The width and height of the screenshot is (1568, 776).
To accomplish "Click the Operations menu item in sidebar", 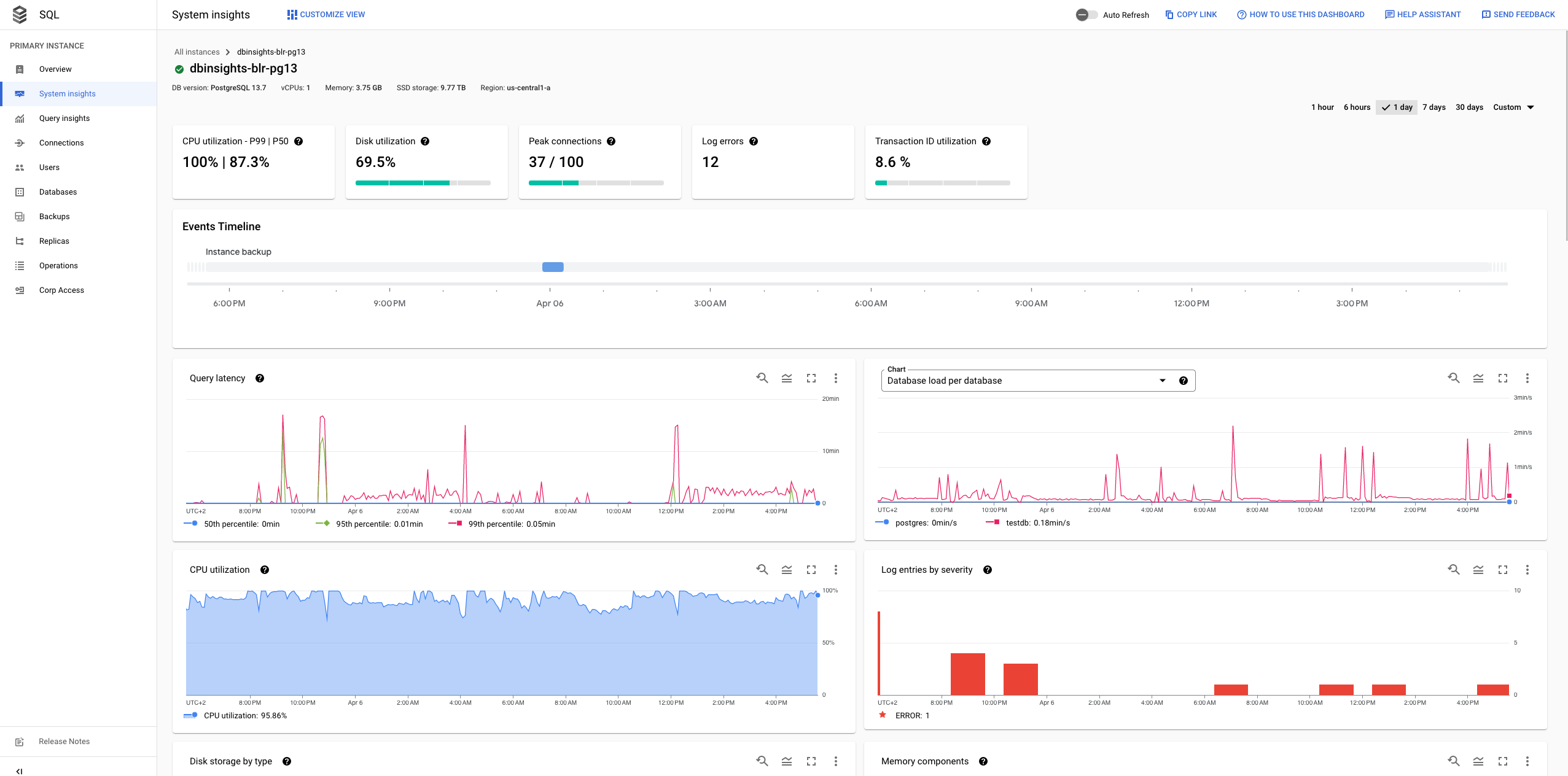I will pos(58,265).
